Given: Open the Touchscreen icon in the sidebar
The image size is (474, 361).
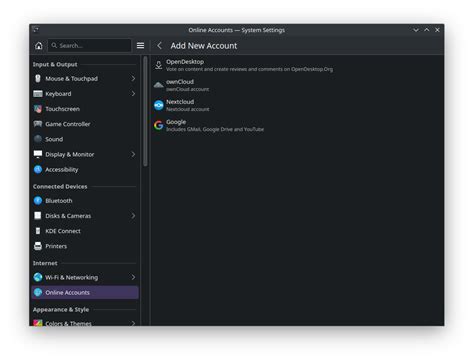Looking at the screenshot, I should (38, 109).
